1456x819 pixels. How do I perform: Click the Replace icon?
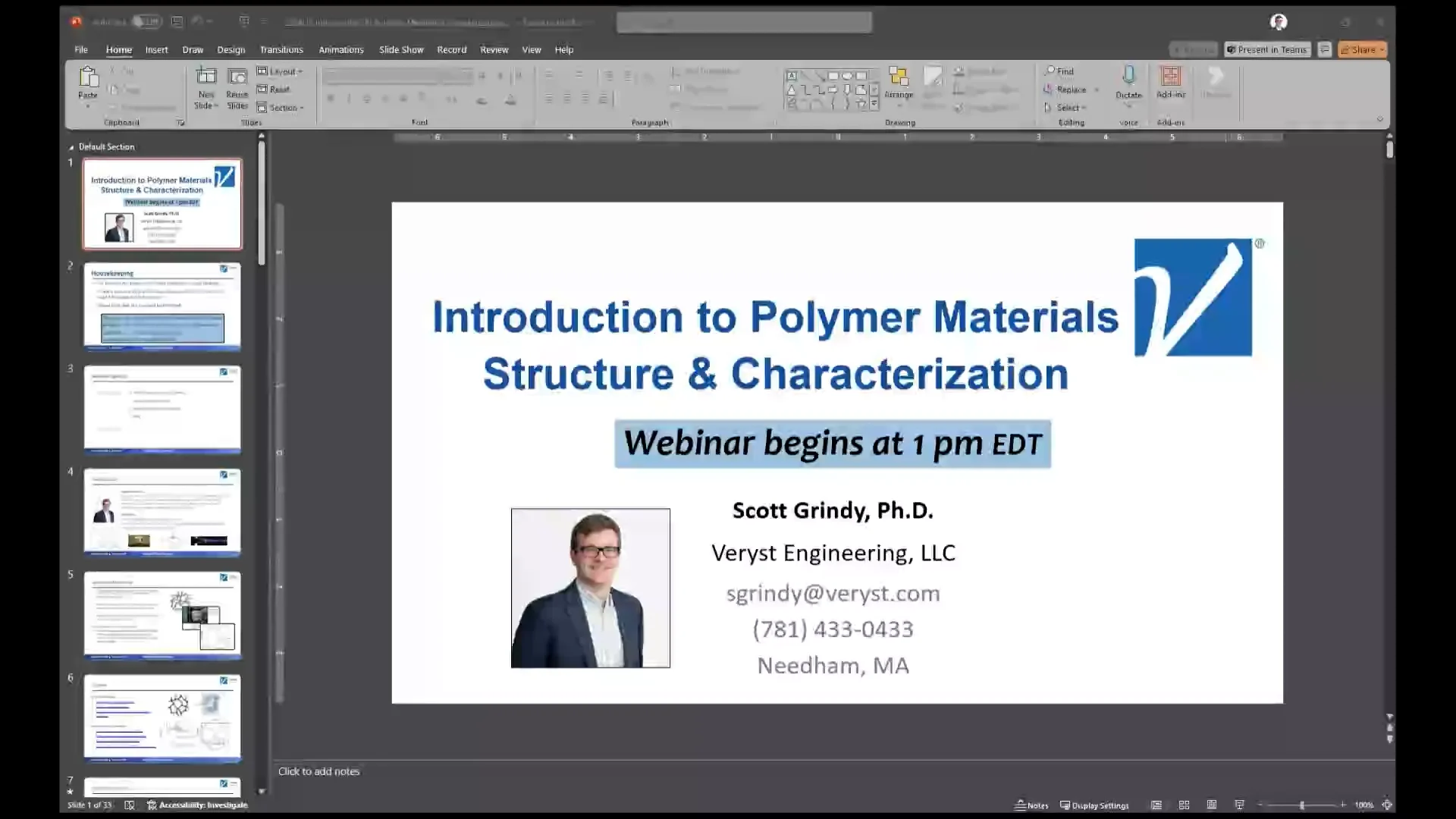point(1068,89)
